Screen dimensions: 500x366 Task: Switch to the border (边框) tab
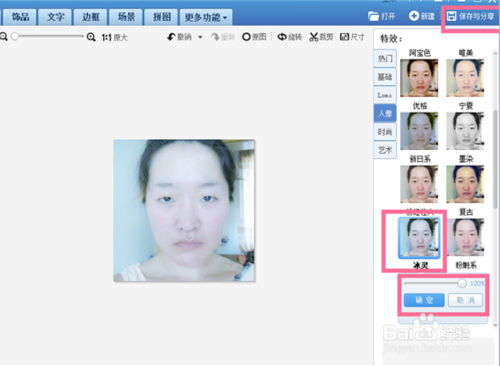pyautogui.click(x=91, y=17)
